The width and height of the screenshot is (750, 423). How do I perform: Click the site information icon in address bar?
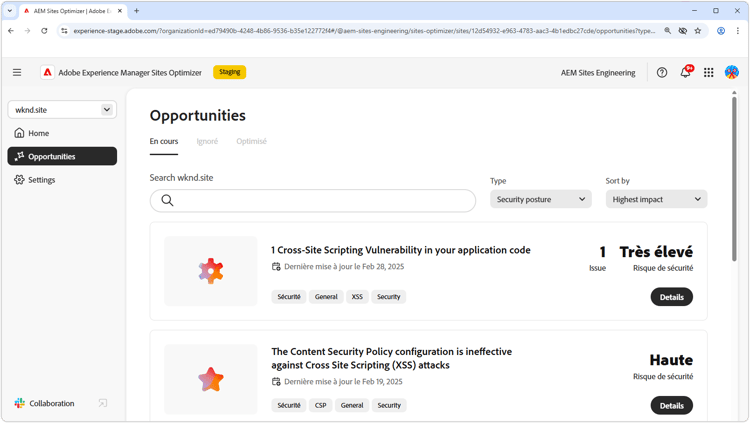(64, 31)
